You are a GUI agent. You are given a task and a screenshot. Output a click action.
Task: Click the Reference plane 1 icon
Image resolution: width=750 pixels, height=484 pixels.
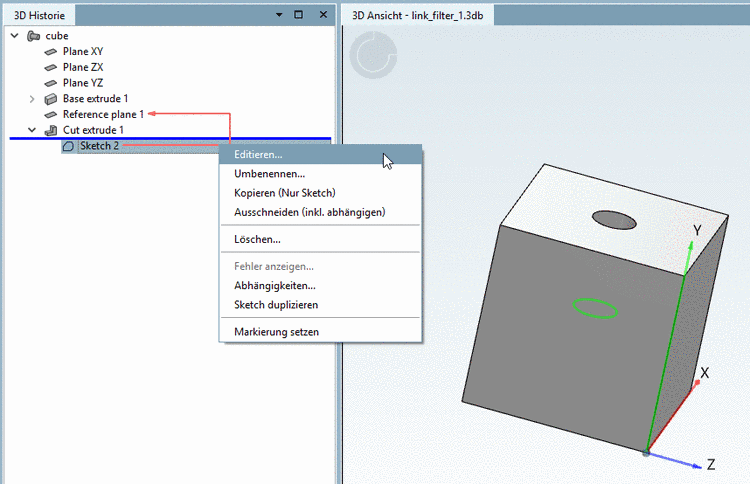(51, 115)
